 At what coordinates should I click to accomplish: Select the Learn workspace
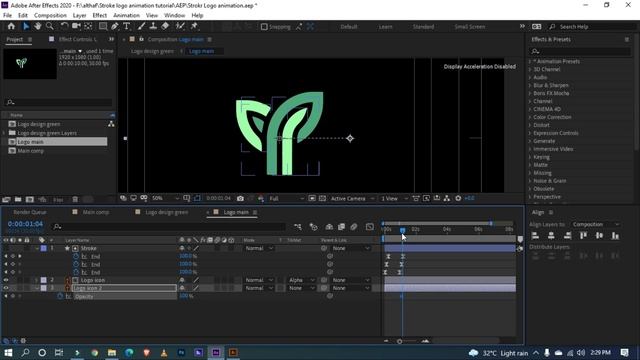pyautogui.click(x=385, y=27)
